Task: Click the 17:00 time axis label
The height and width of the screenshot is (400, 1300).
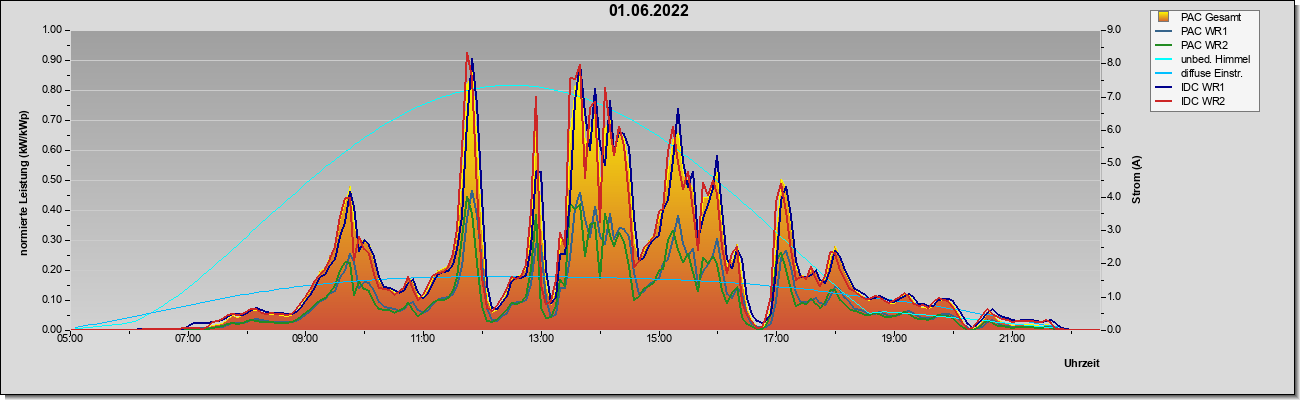Action: pos(776,338)
